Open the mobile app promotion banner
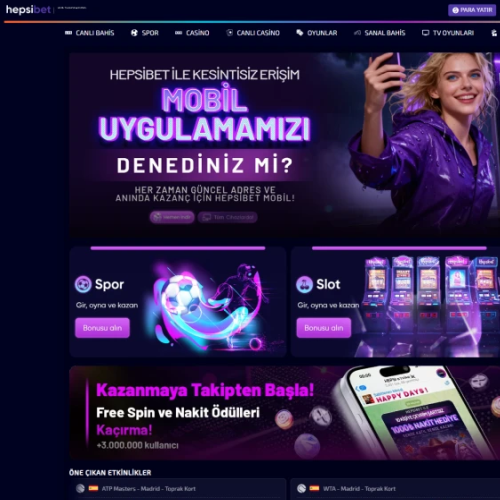This screenshot has width=500, height=500. coord(285,144)
